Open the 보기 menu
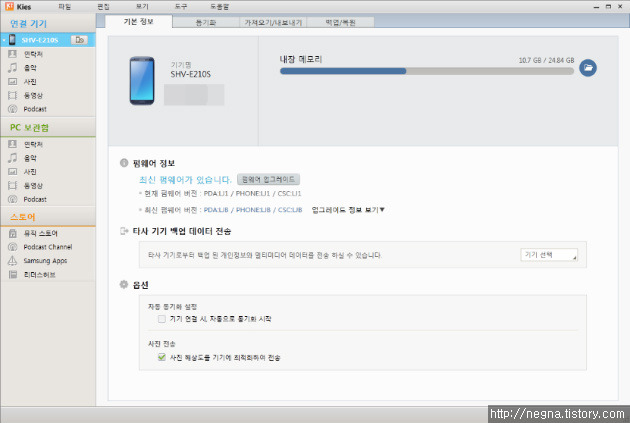The image size is (630, 423). click(x=142, y=7)
